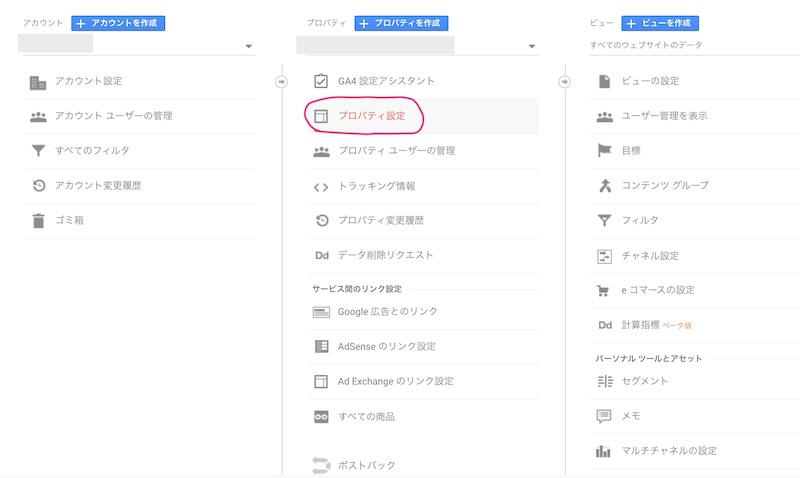Click the GA4 setup assistant clipboard icon
This screenshot has height=478, width=800.
321,81
